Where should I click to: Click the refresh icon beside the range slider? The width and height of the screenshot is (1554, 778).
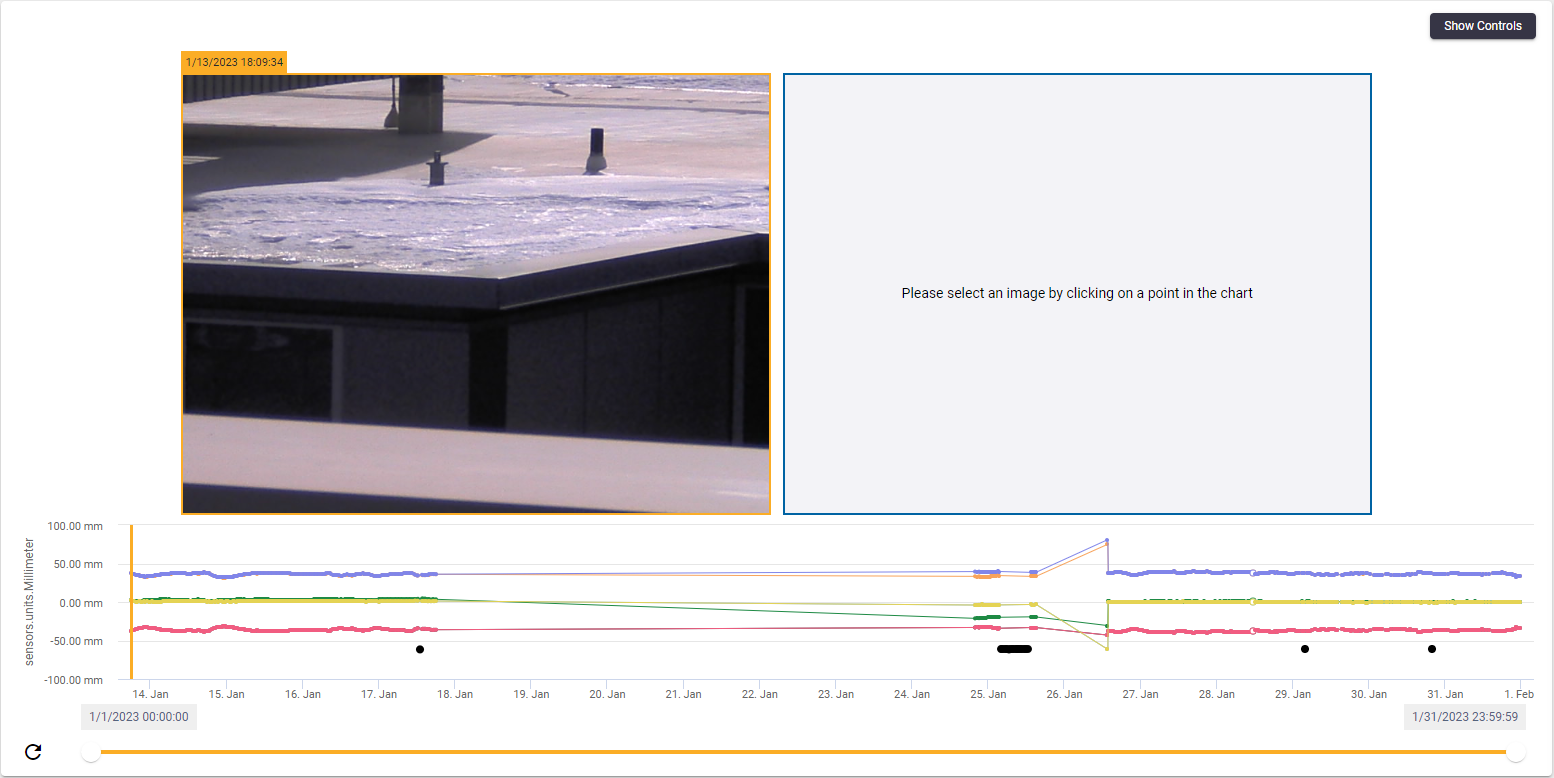[33, 752]
